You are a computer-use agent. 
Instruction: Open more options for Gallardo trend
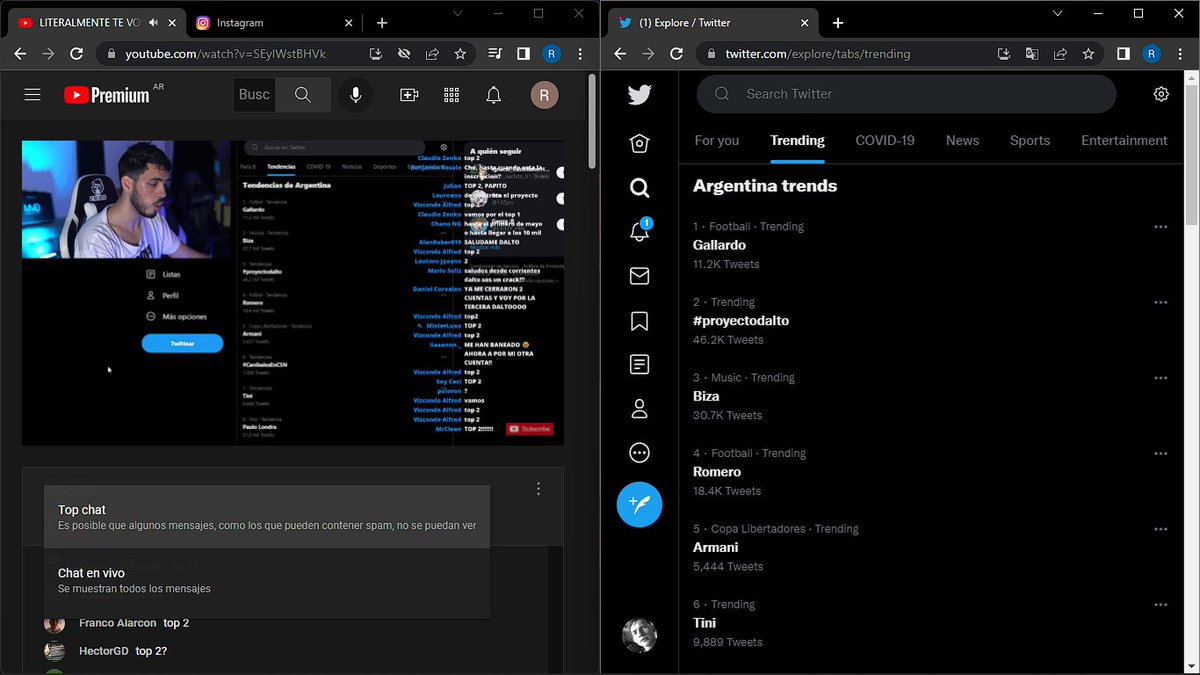pyautogui.click(x=1161, y=227)
